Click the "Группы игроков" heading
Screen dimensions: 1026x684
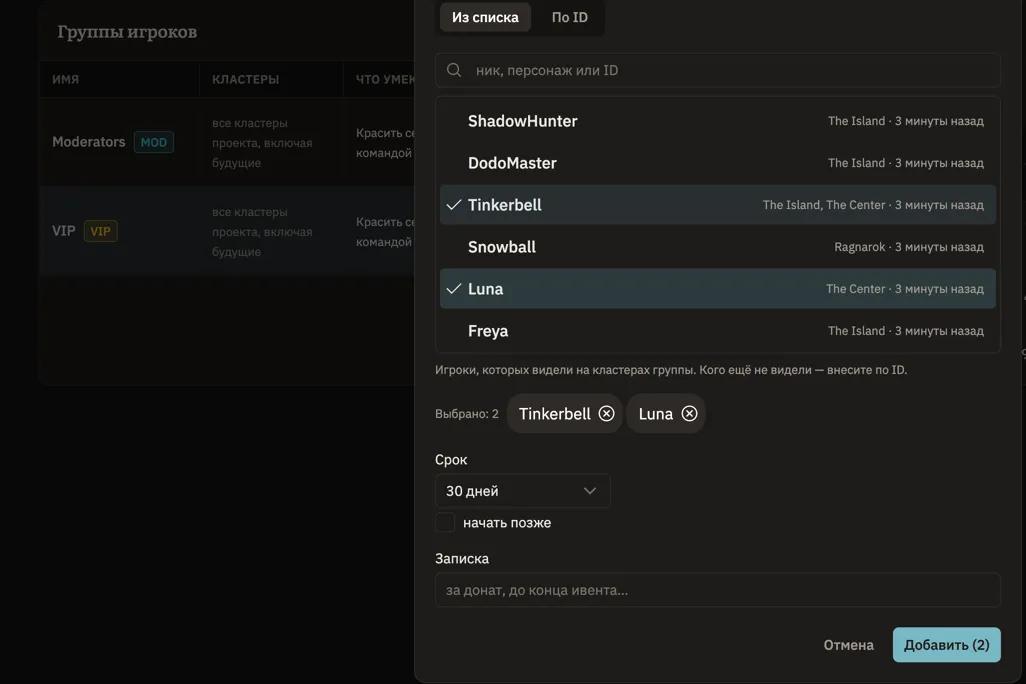pos(127,31)
